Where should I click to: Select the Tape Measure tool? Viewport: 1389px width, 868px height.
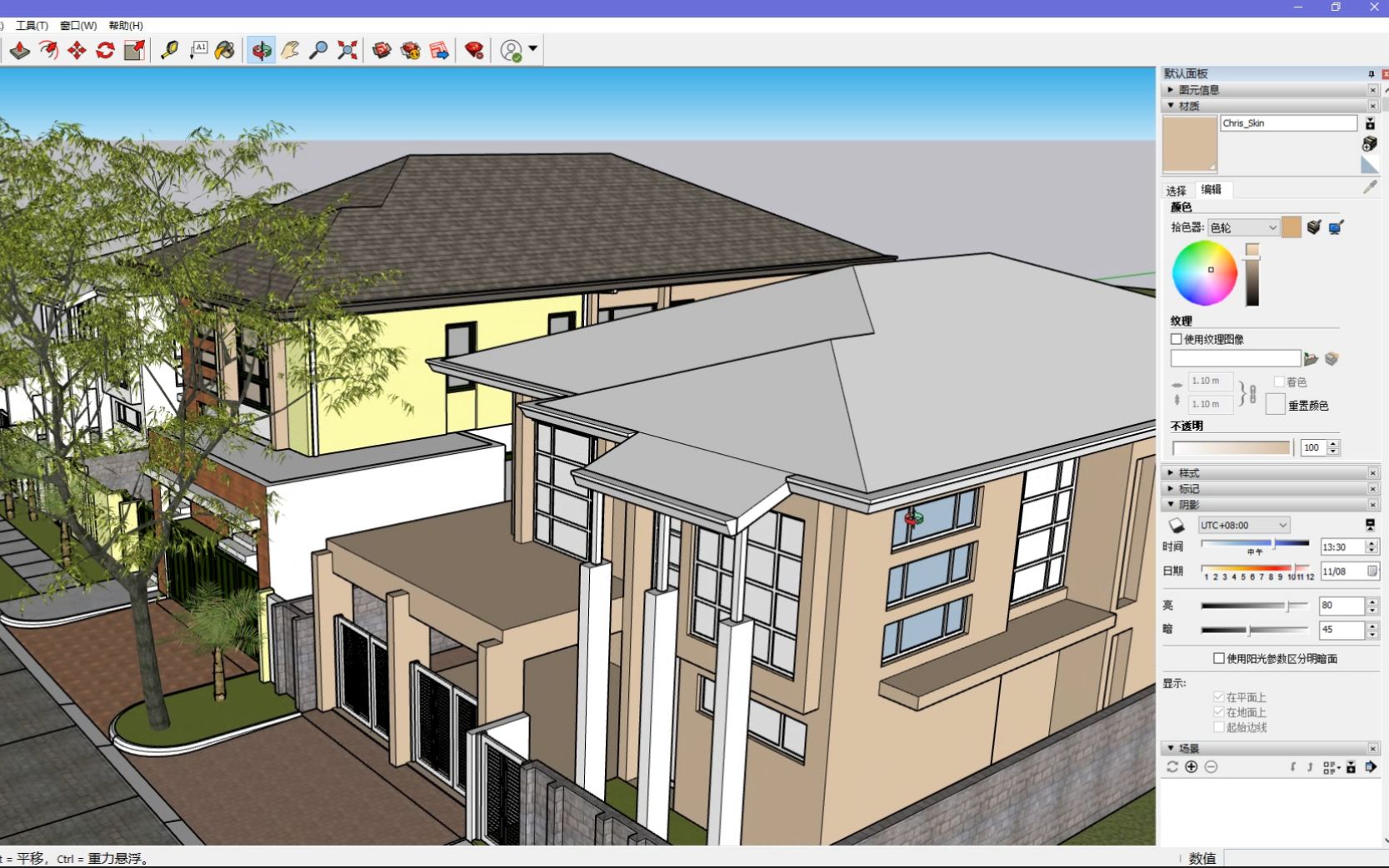[171, 51]
